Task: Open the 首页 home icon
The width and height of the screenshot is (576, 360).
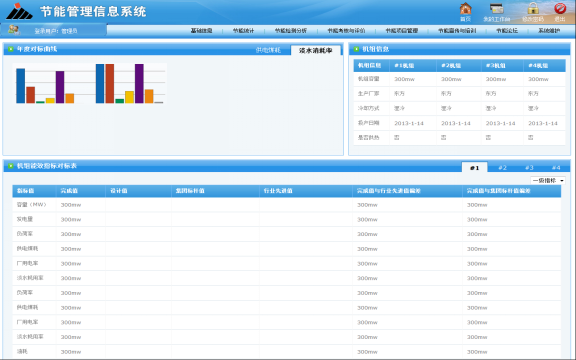Action: point(465,8)
